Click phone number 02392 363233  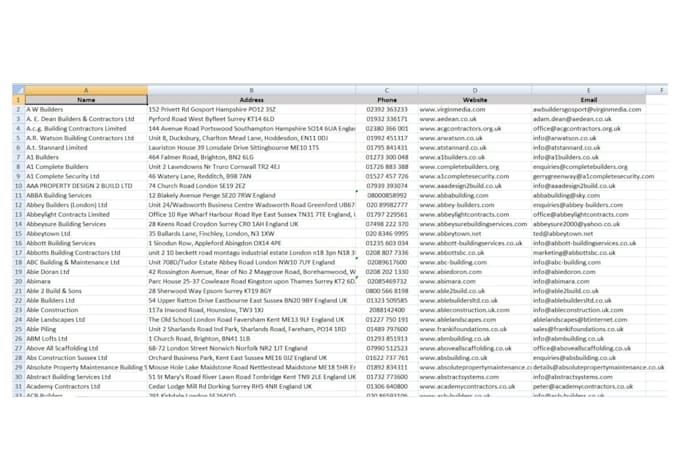coord(387,109)
